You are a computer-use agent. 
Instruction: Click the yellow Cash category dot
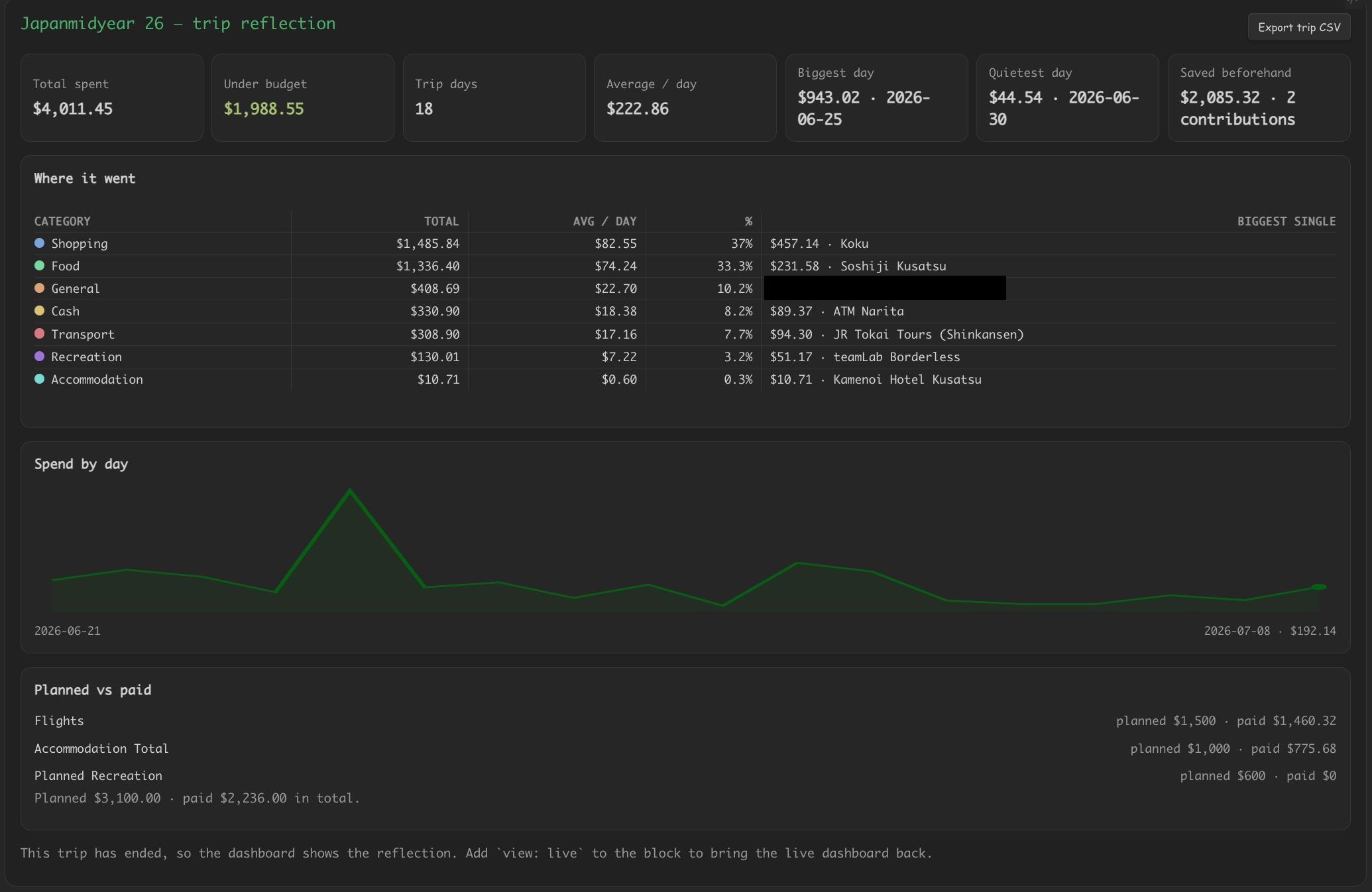(x=39, y=311)
